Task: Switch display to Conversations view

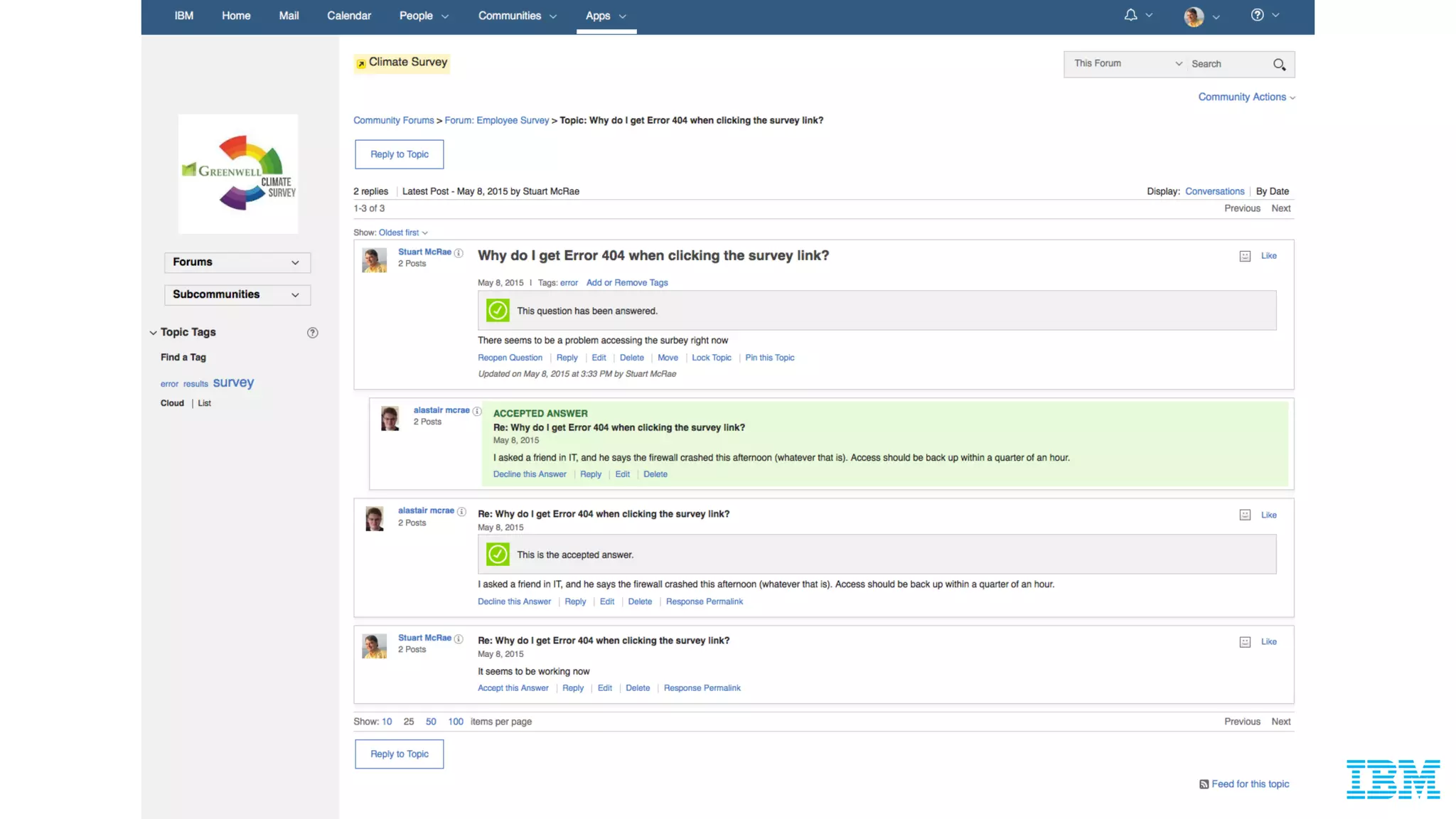Action: point(1214,191)
